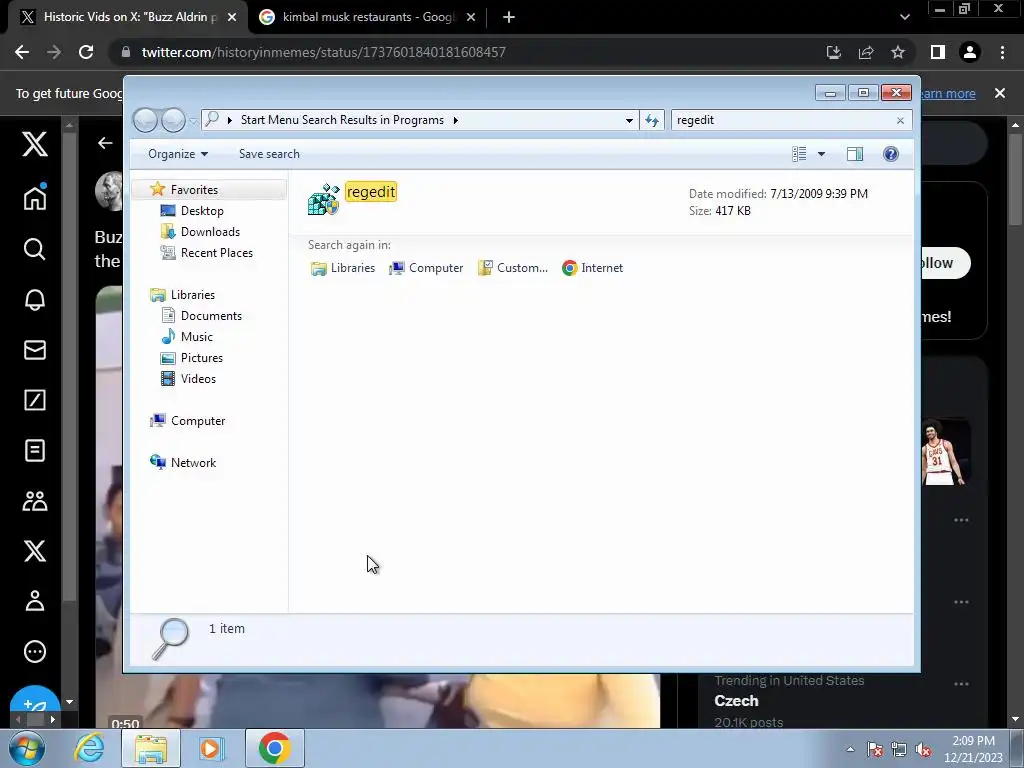
Task: Open Chrome three-dot menu
Action: (1002, 52)
